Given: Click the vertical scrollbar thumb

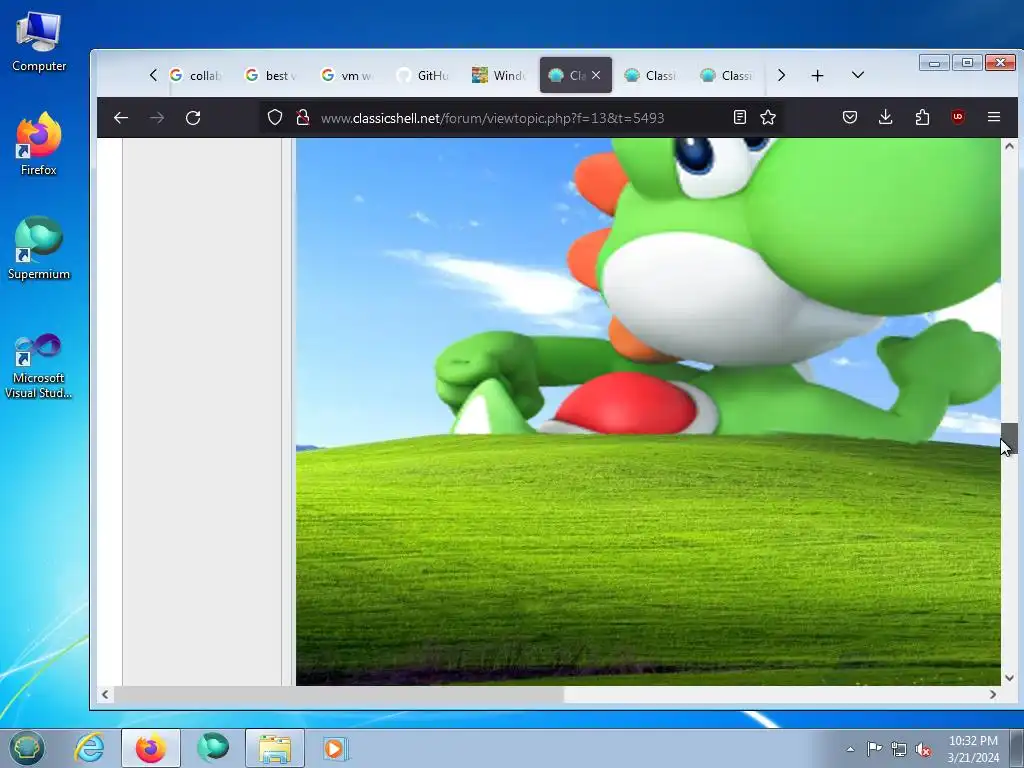Looking at the screenshot, I should point(1009,438).
